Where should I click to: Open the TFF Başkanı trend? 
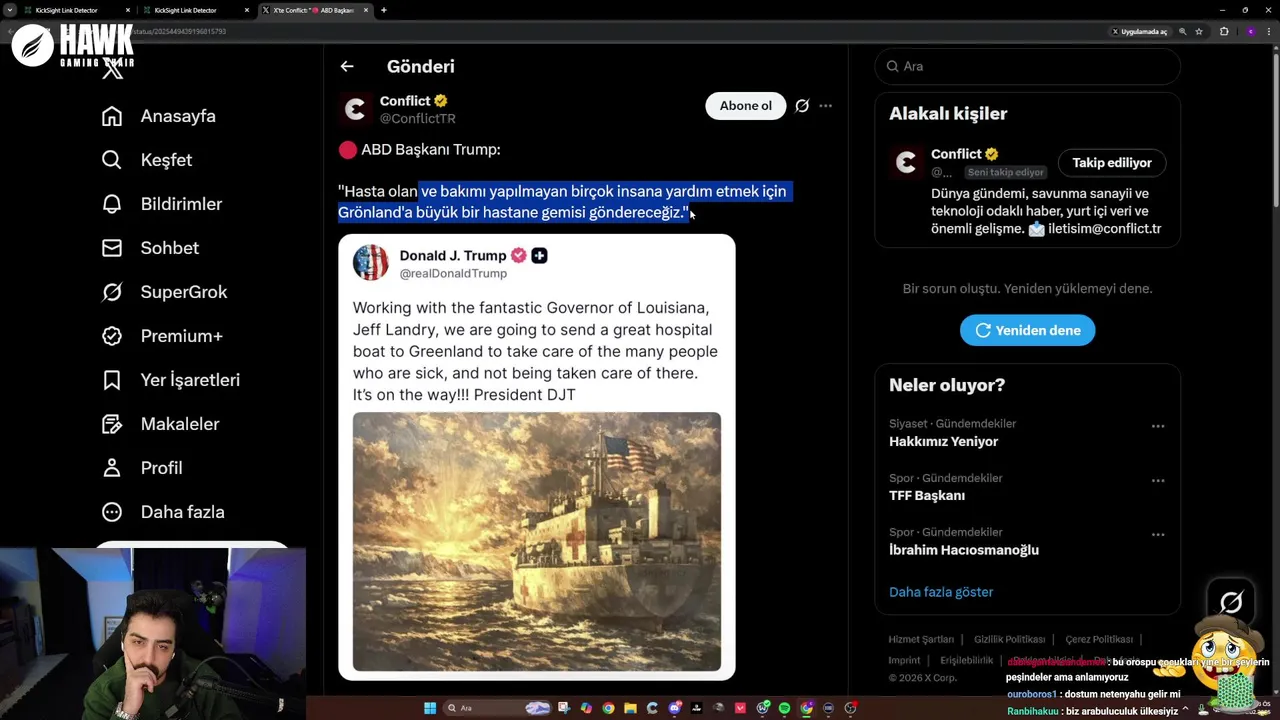(x=927, y=495)
